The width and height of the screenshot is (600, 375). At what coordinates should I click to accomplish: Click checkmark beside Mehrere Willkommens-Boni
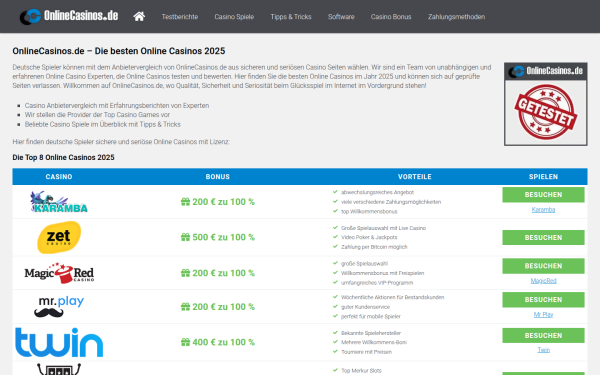pos(335,342)
